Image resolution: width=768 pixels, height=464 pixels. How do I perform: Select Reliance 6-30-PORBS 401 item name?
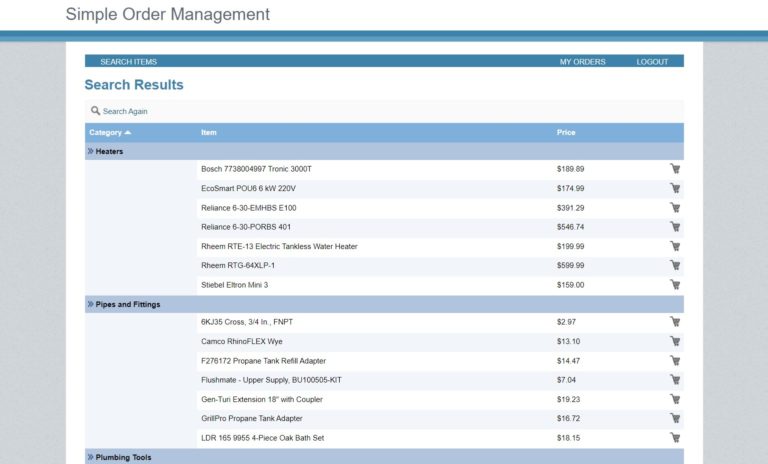click(x=246, y=227)
